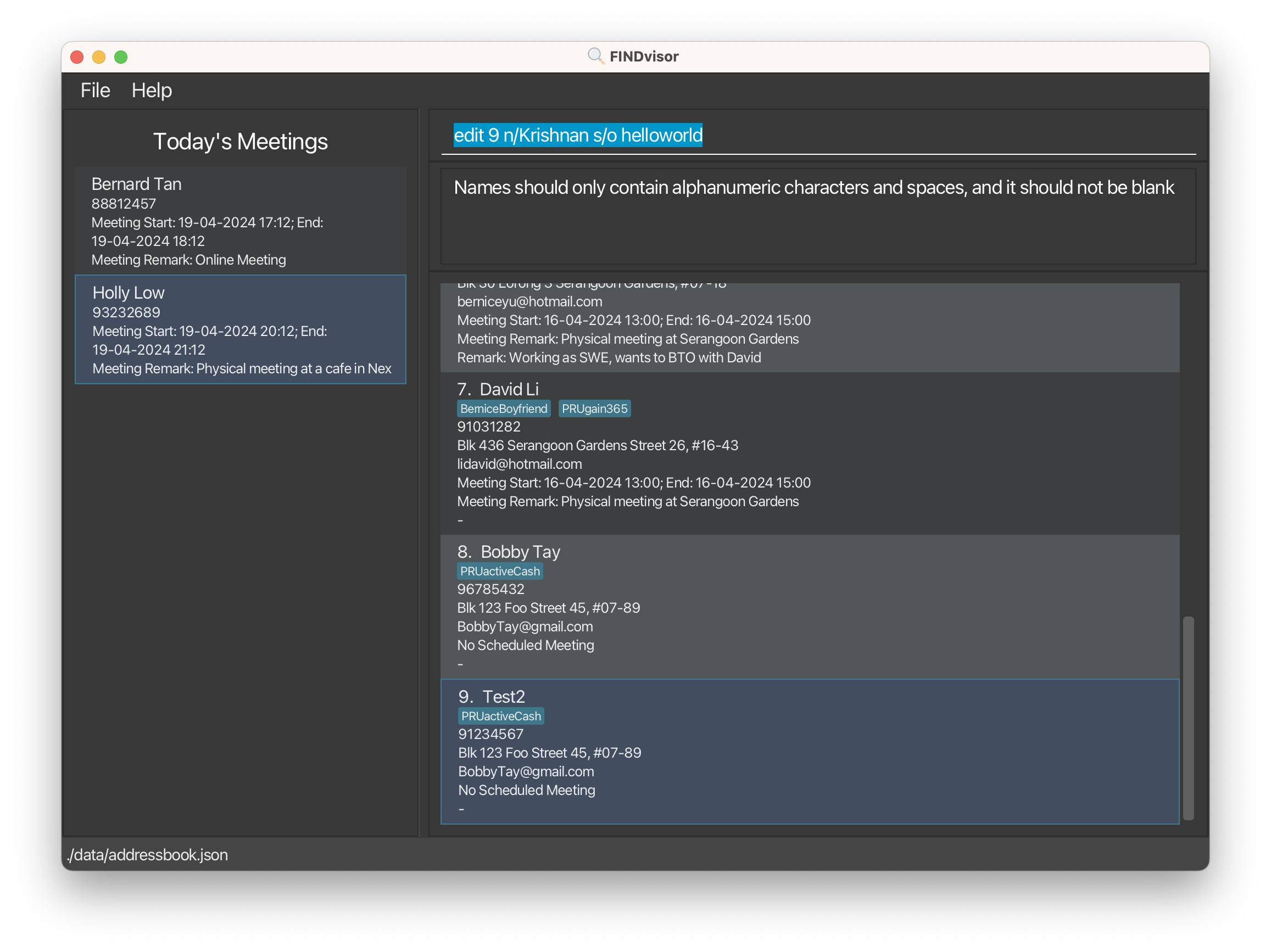The image size is (1271, 952).
Task: Click the green fullscreen window button
Action: (x=121, y=57)
